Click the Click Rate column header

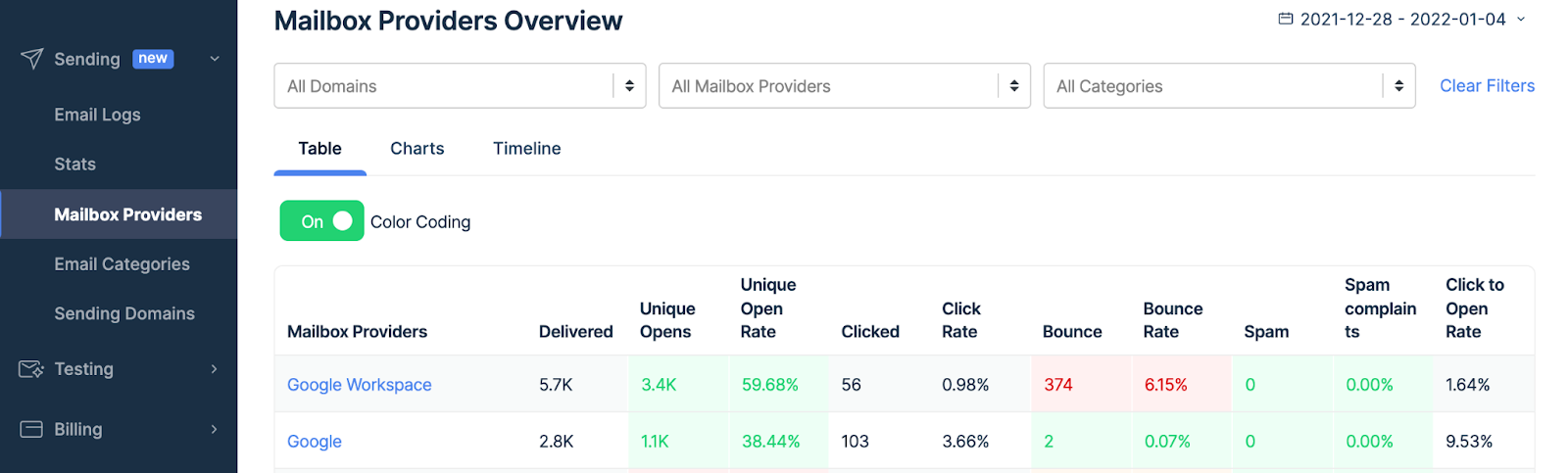(x=961, y=320)
